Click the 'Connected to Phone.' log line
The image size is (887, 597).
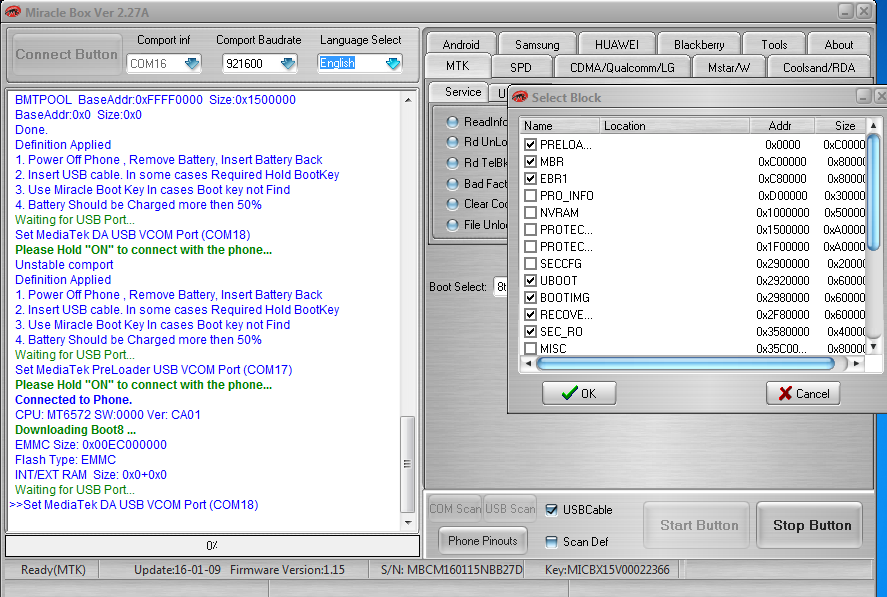pos(73,400)
